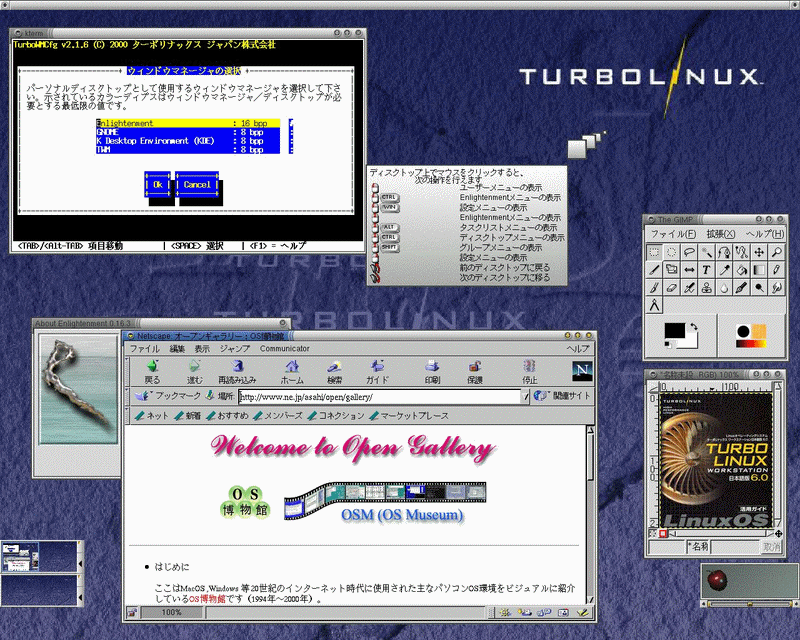This screenshot has width=800, height=640.
Task: Choose K Desktop Environment (KDE) entry
Action: (188, 141)
